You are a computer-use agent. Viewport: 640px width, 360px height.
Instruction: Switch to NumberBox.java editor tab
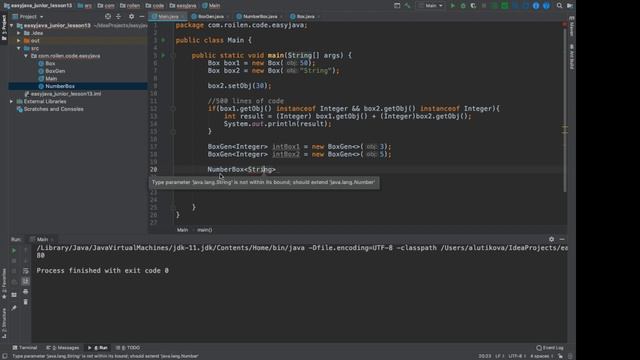pos(259,16)
